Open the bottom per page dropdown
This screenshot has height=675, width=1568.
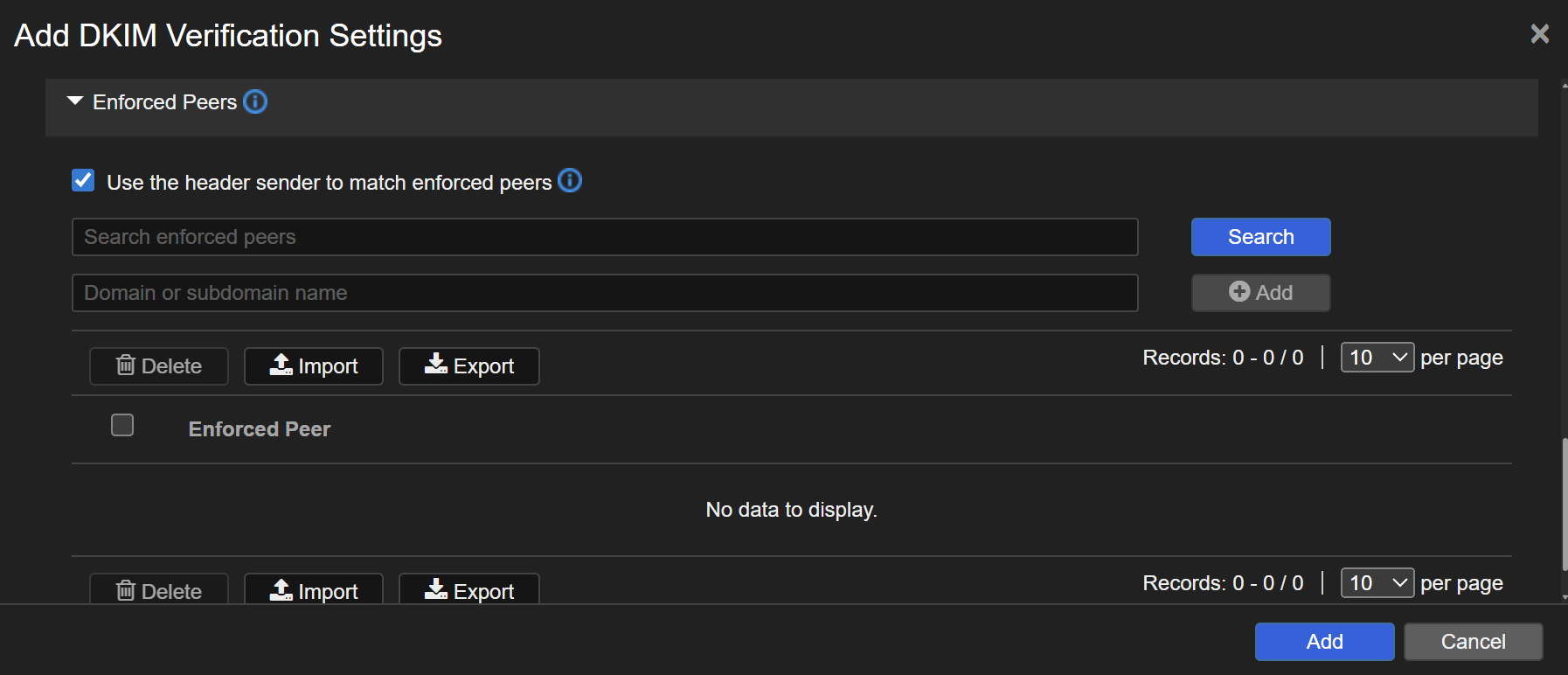(x=1377, y=583)
